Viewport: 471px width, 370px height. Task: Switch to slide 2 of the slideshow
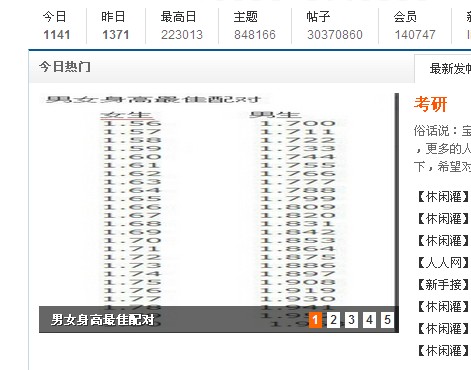coord(333,320)
